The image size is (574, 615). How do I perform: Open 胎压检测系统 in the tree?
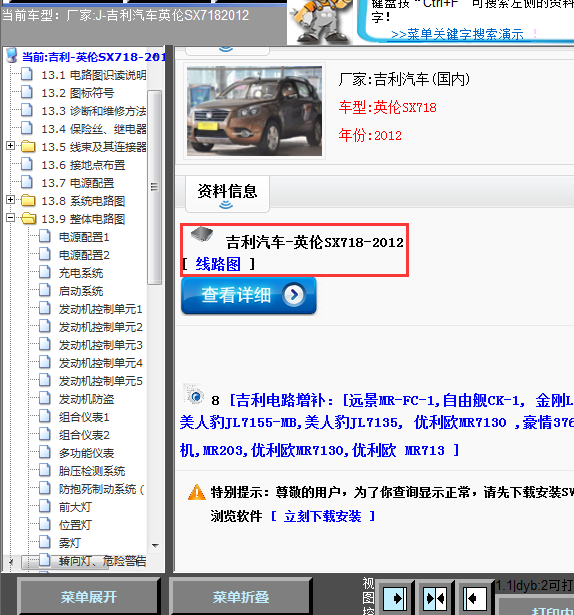(92, 471)
